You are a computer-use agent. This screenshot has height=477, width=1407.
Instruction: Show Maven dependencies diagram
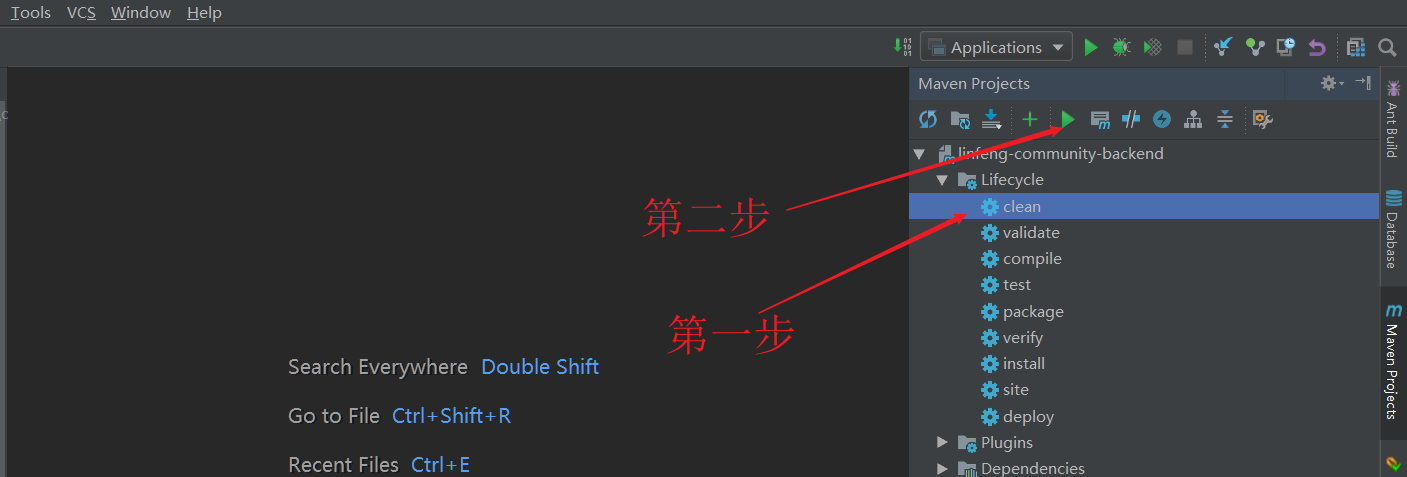pos(1193,120)
